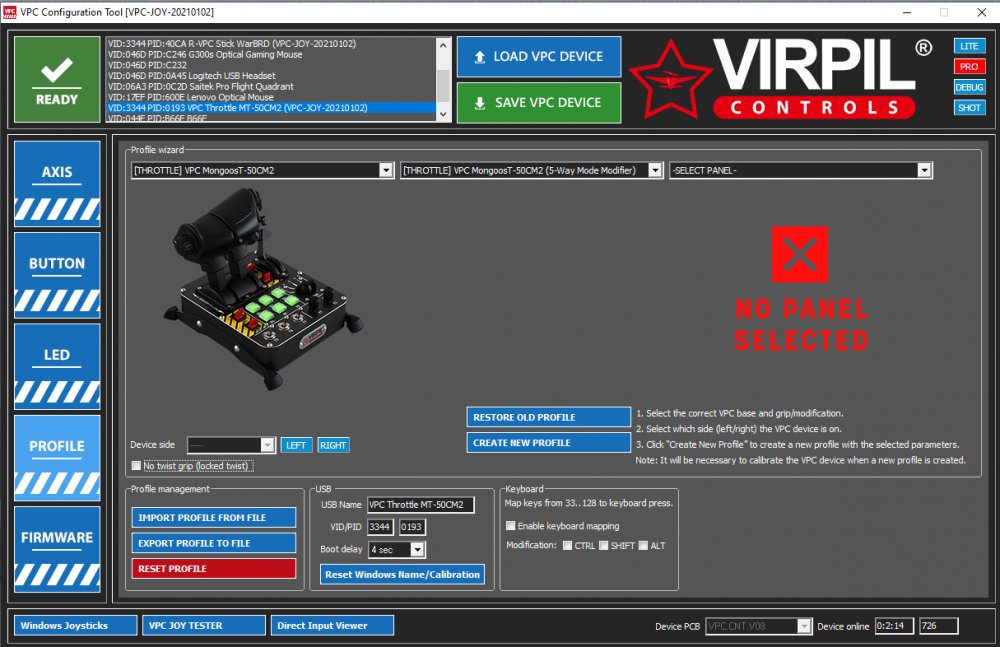The image size is (1000, 647).
Task: Open the Device side dropdown
Action: point(230,445)
